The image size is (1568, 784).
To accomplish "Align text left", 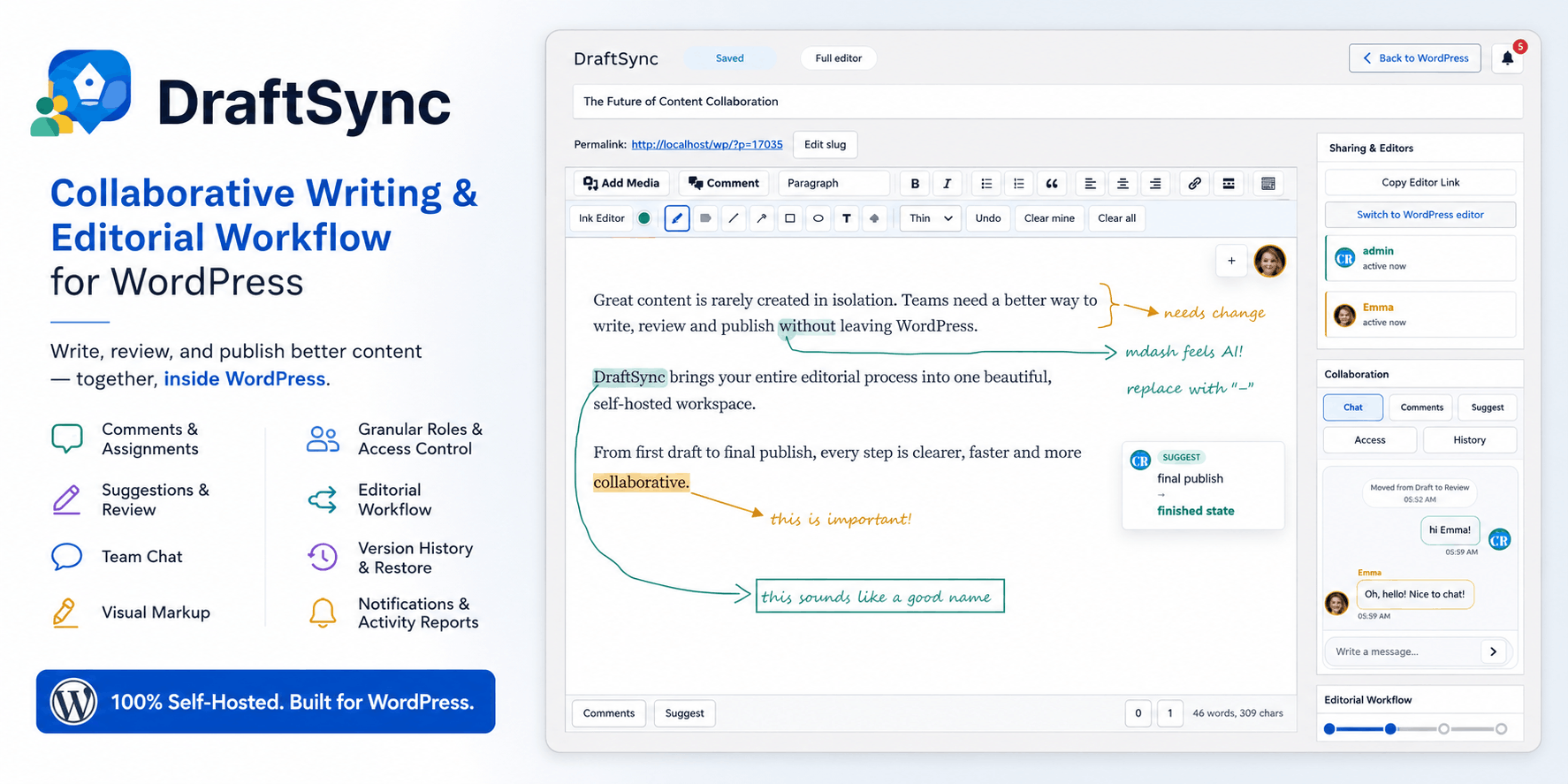I will [1090, 183].
